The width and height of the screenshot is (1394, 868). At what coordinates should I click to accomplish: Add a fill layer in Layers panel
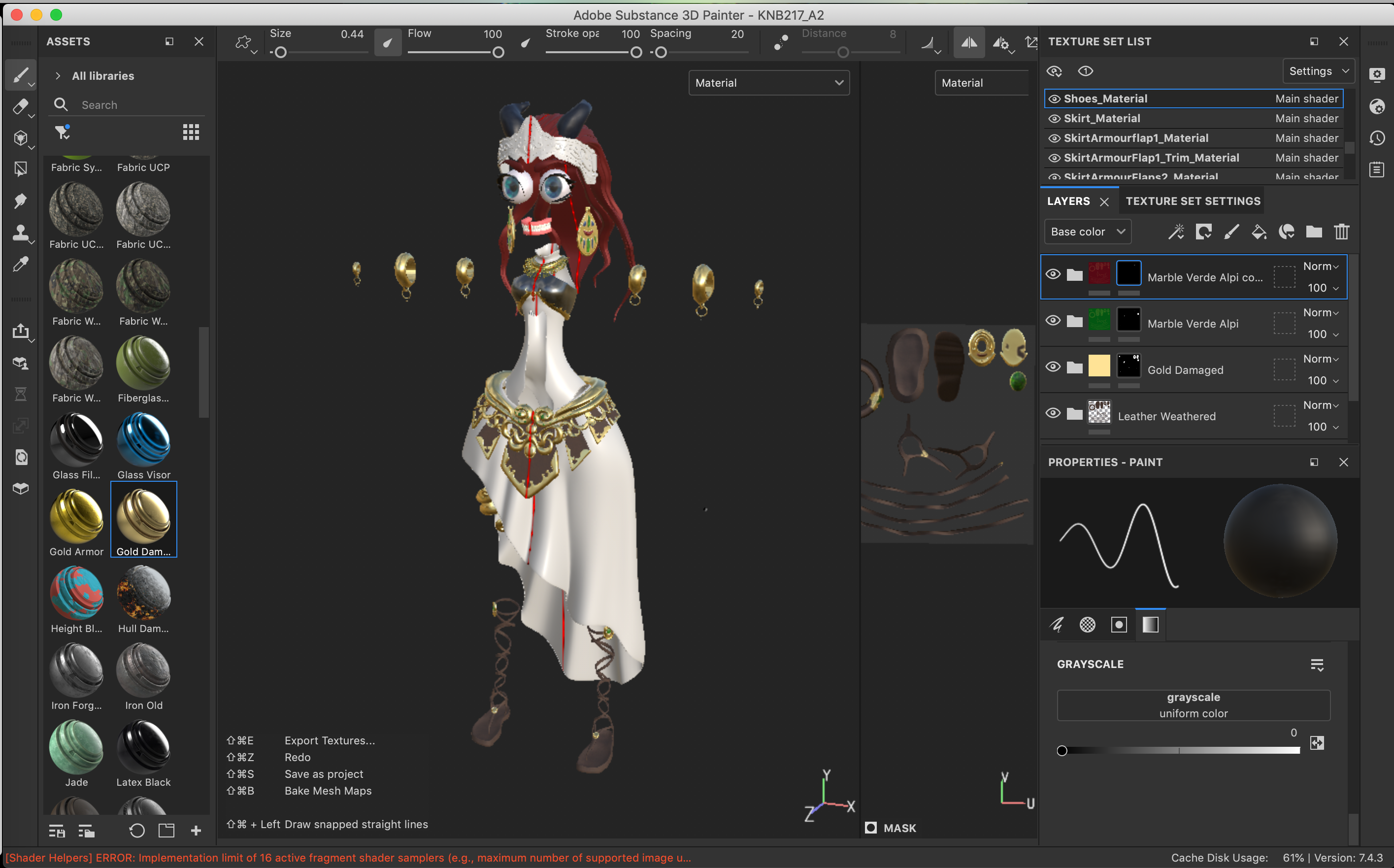[x=1259, y=232]
